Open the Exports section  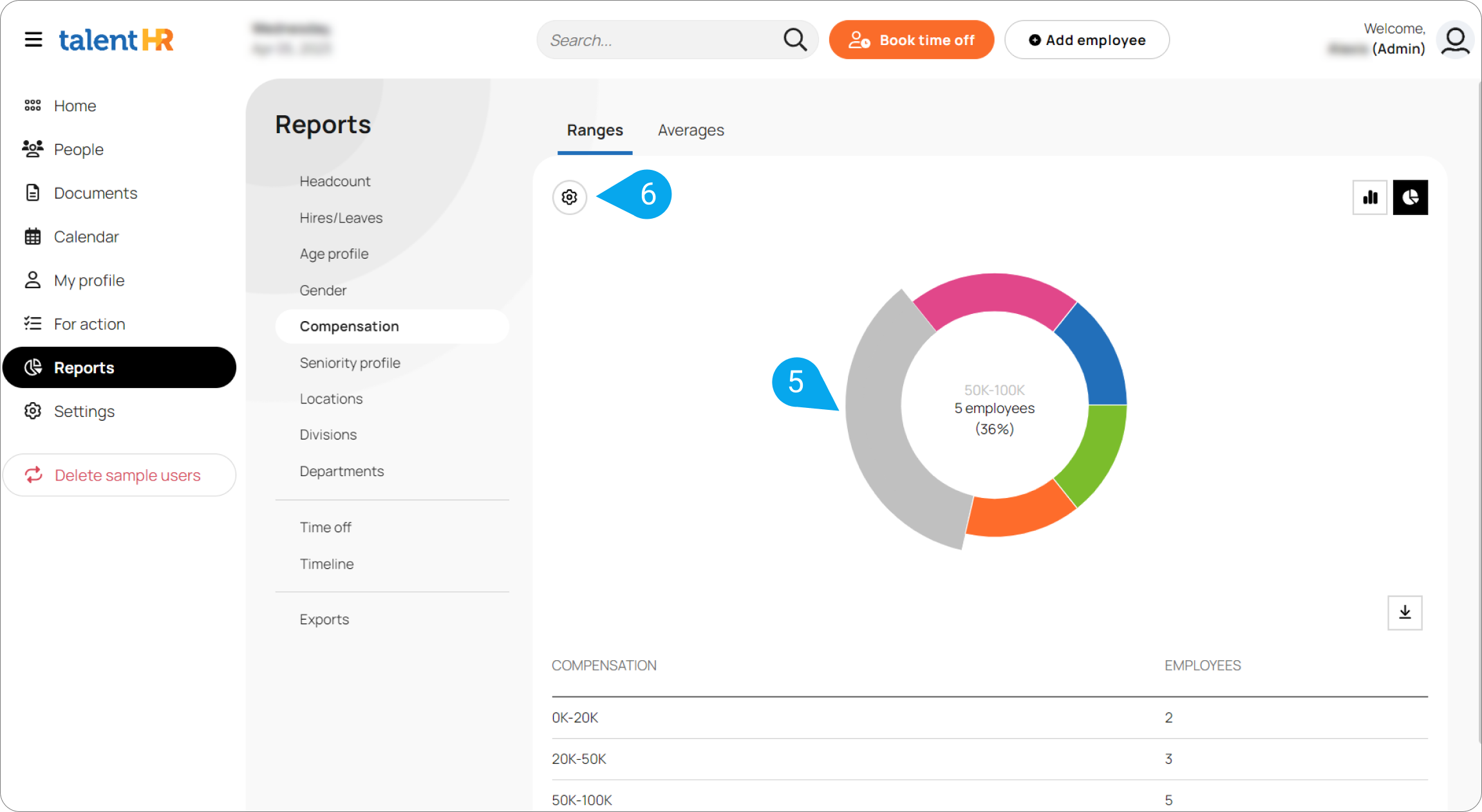324,620
